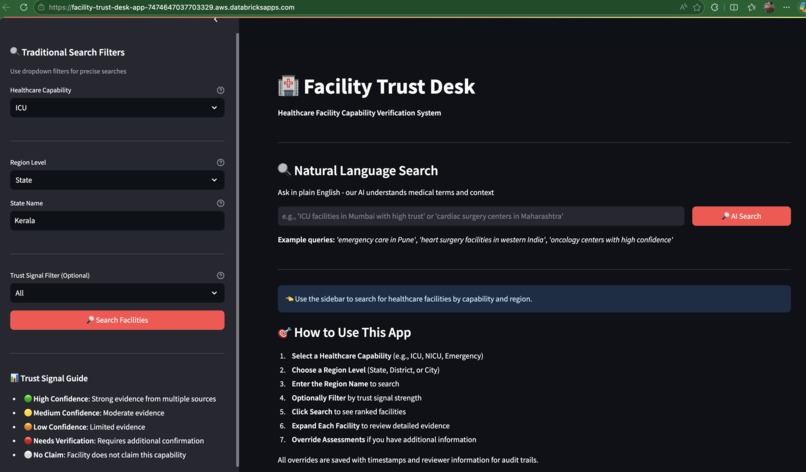Open the browser settings and more menu
This screenshot has height=472, width=806.
786,7
